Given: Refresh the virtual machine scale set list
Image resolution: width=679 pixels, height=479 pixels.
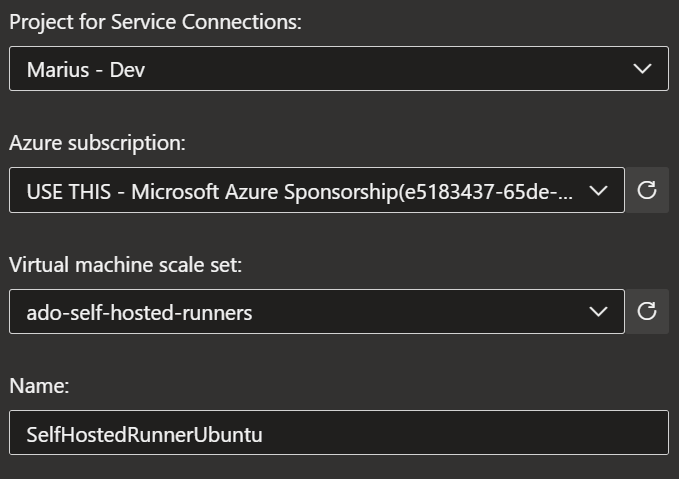Looking at the screenshot, I should [647, 311].
